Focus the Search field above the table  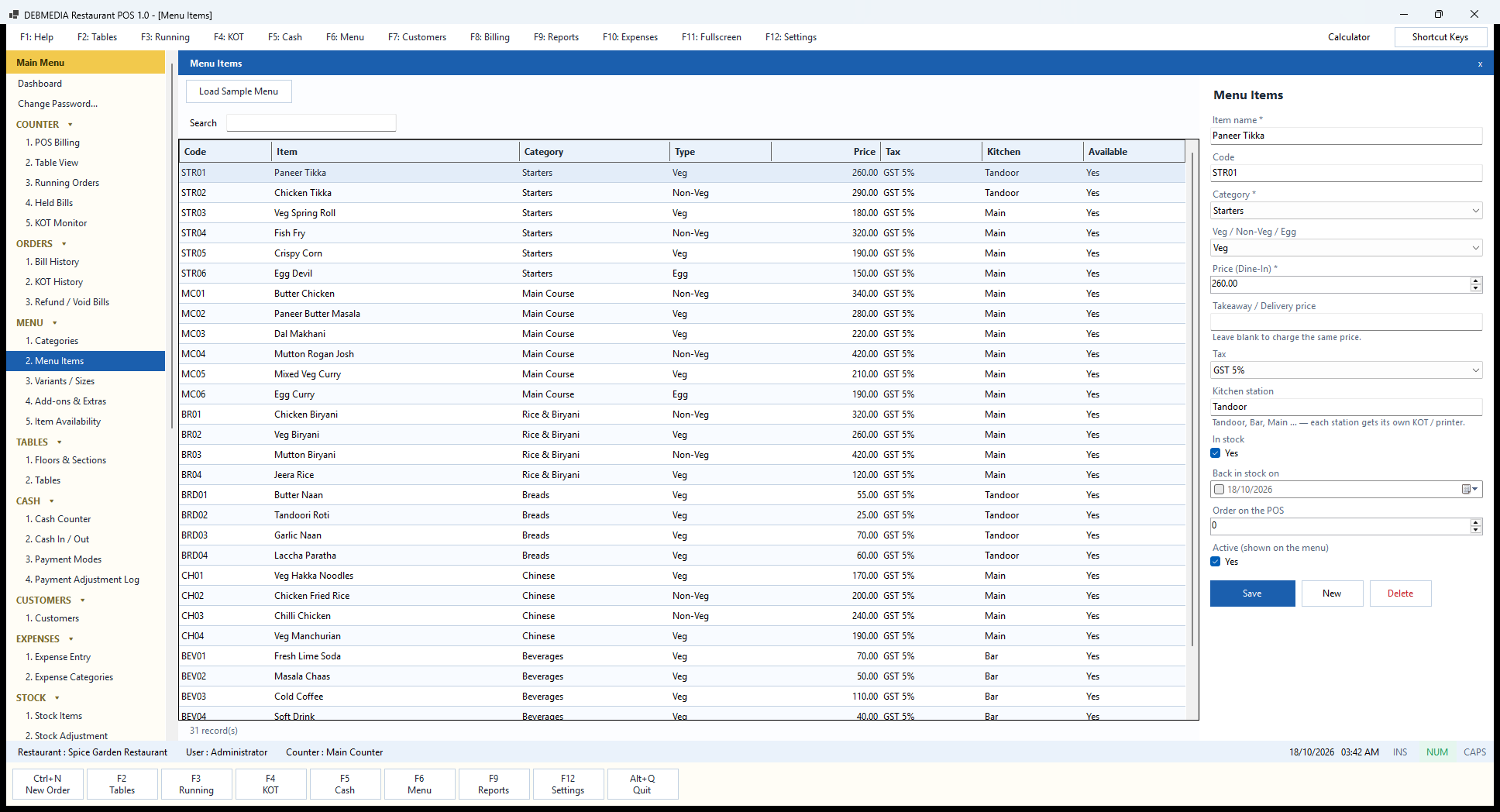pos(311,123)
